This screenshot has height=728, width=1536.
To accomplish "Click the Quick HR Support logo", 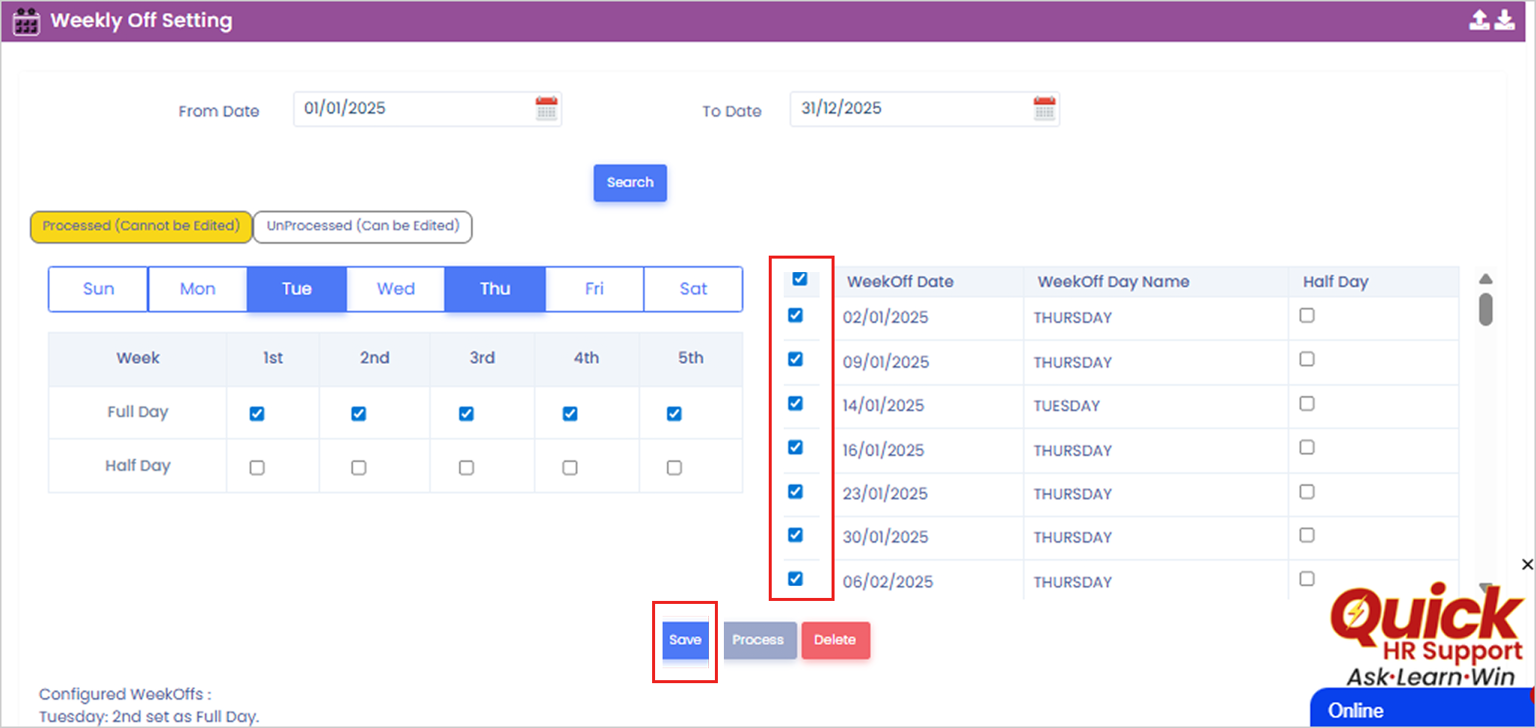I will click(x=1430, y=636).
